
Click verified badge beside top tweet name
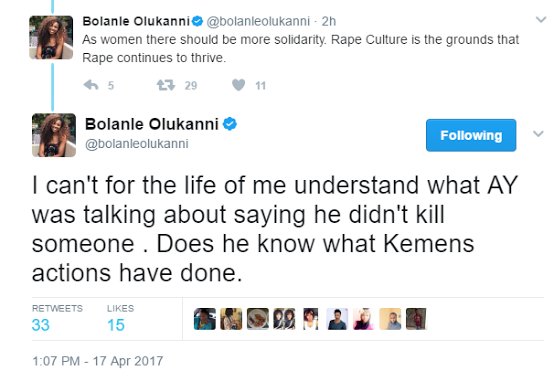coord(198,21)
